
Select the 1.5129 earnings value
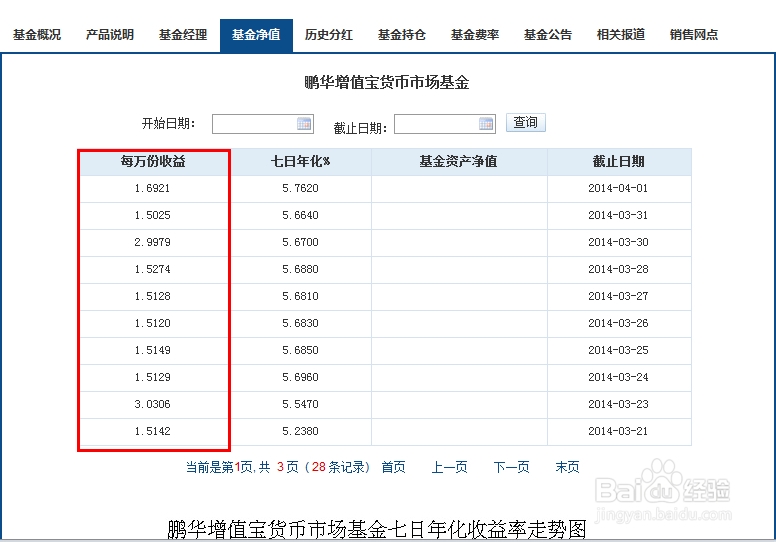point(152,377)
